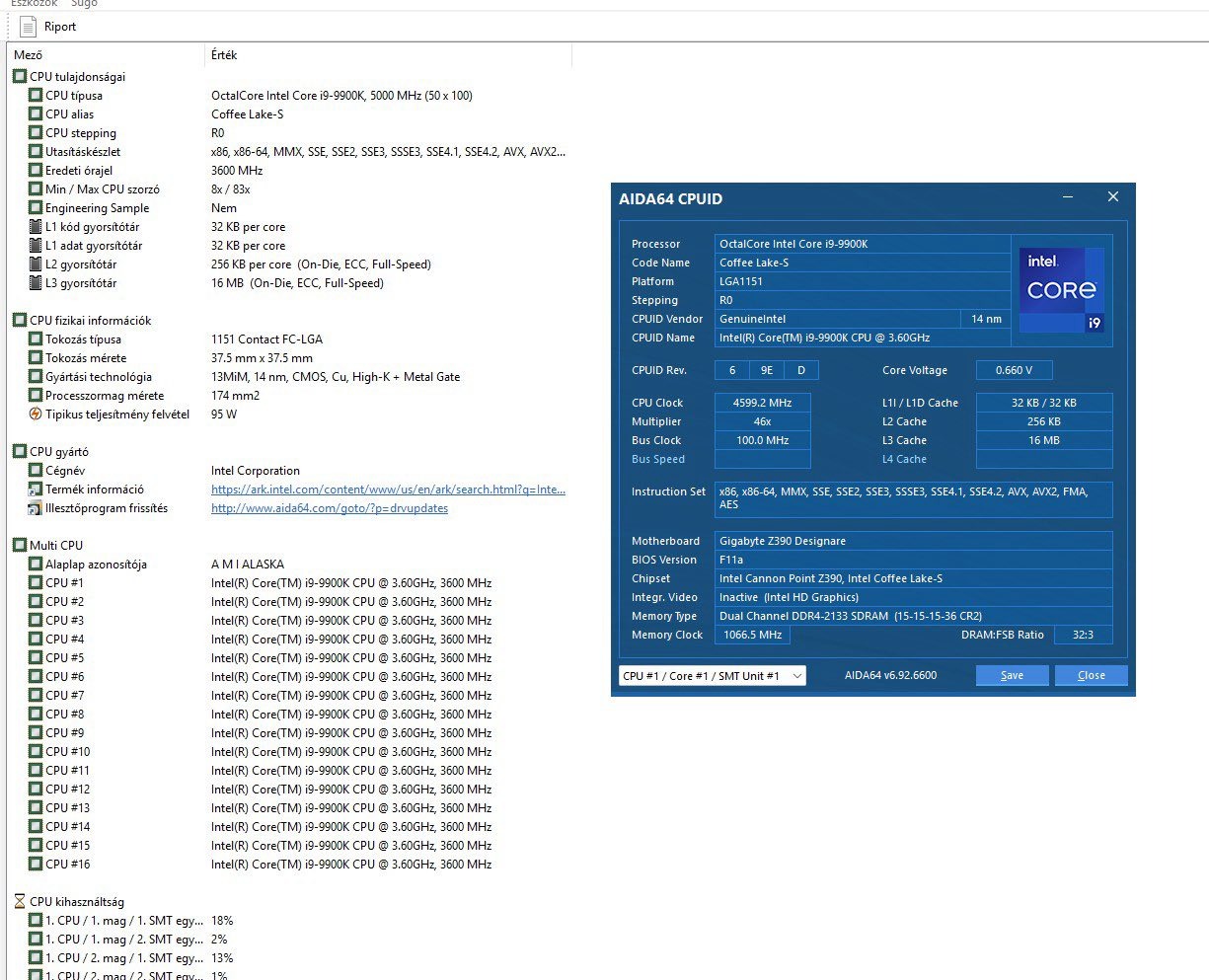Click the Illesztőprogram frissítés row icon
The height and width of the screenshot is (980, 1209).
click(x=36, y=507)
